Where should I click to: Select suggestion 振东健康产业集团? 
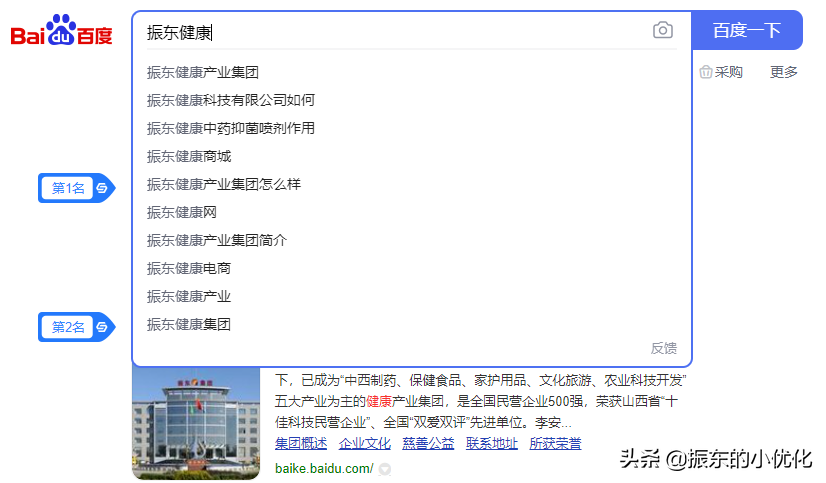click(x=203, y=72)
